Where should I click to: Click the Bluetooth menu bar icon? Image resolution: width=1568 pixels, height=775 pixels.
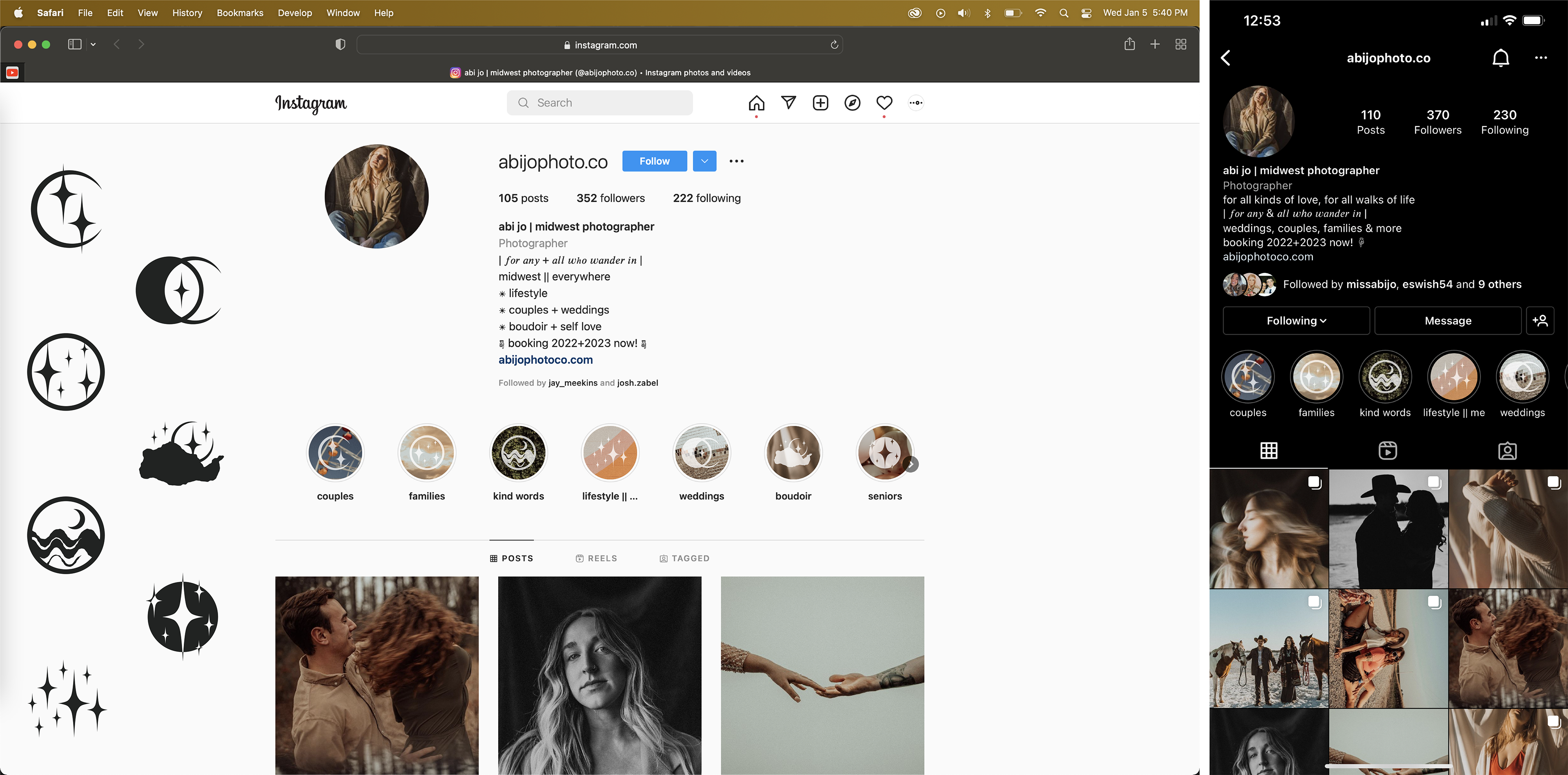pos(987,13)
